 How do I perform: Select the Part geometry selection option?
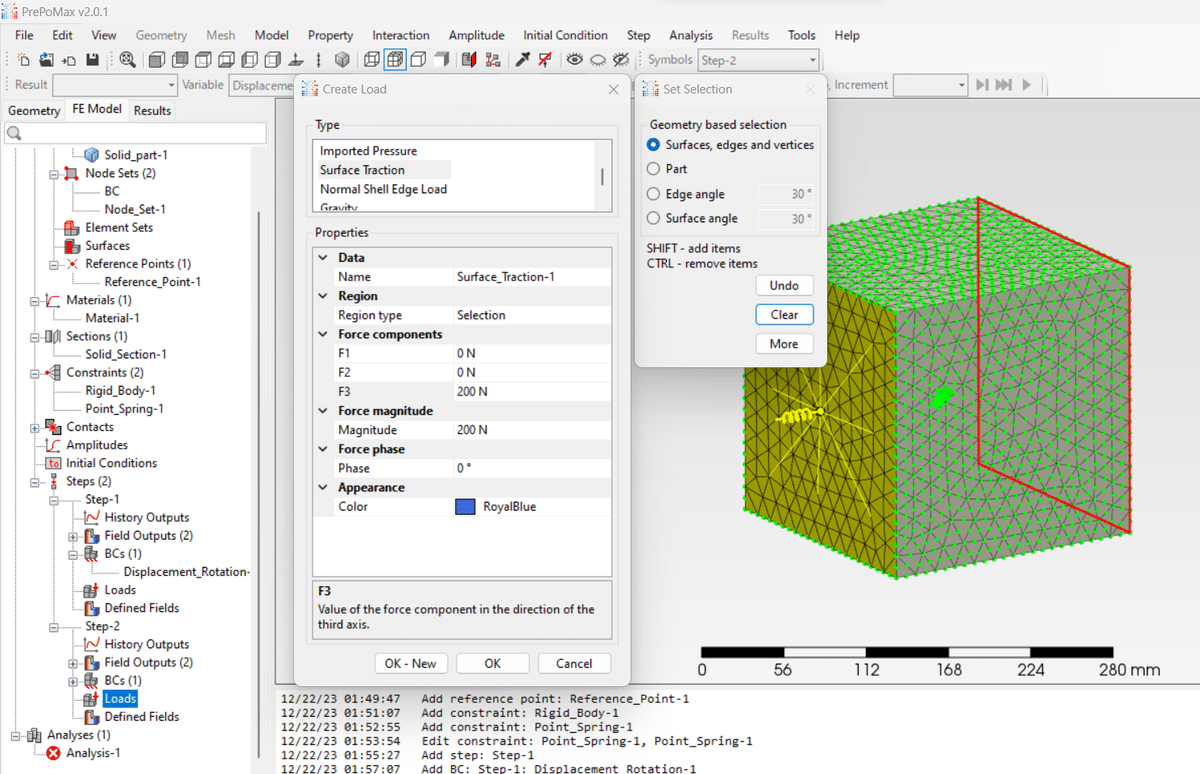tap(654, 169)
